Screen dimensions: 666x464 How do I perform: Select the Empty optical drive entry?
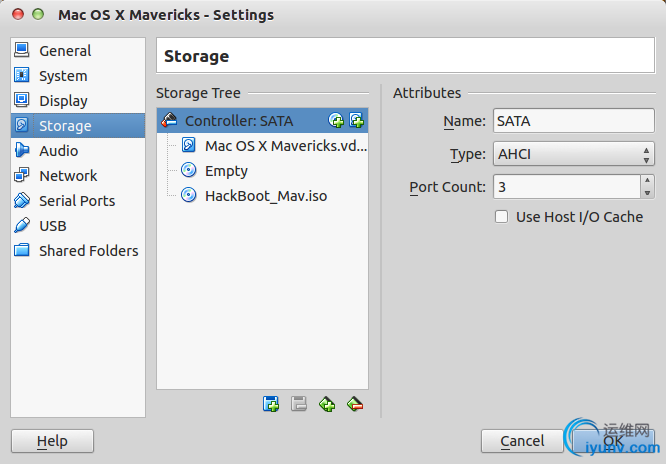[226, 171]
